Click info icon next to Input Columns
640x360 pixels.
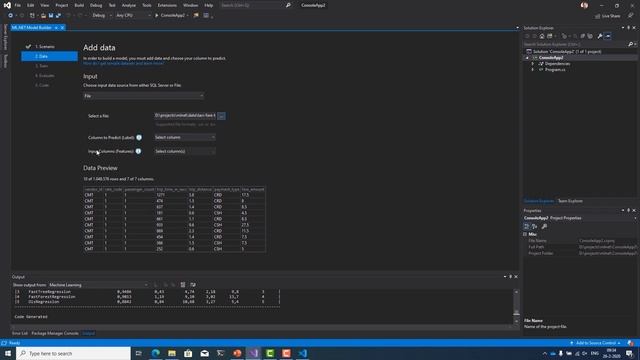(x=138, y=151)
